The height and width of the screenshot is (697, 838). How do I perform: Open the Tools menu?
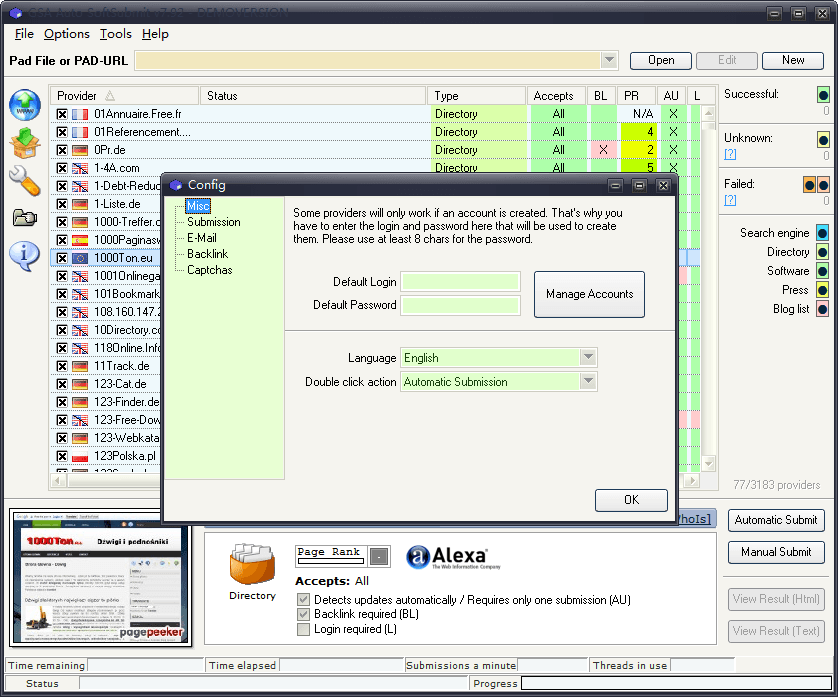115,34
